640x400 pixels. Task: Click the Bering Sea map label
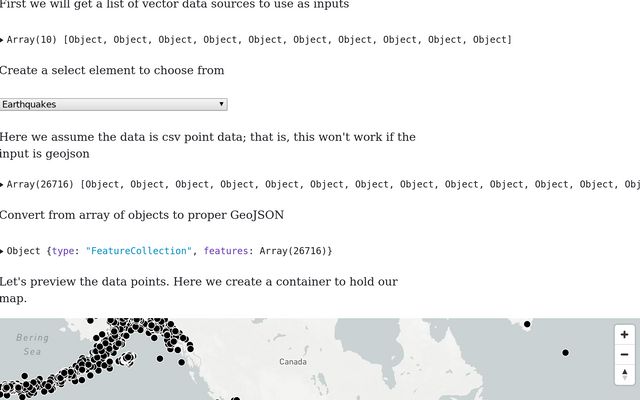(32, 344)
